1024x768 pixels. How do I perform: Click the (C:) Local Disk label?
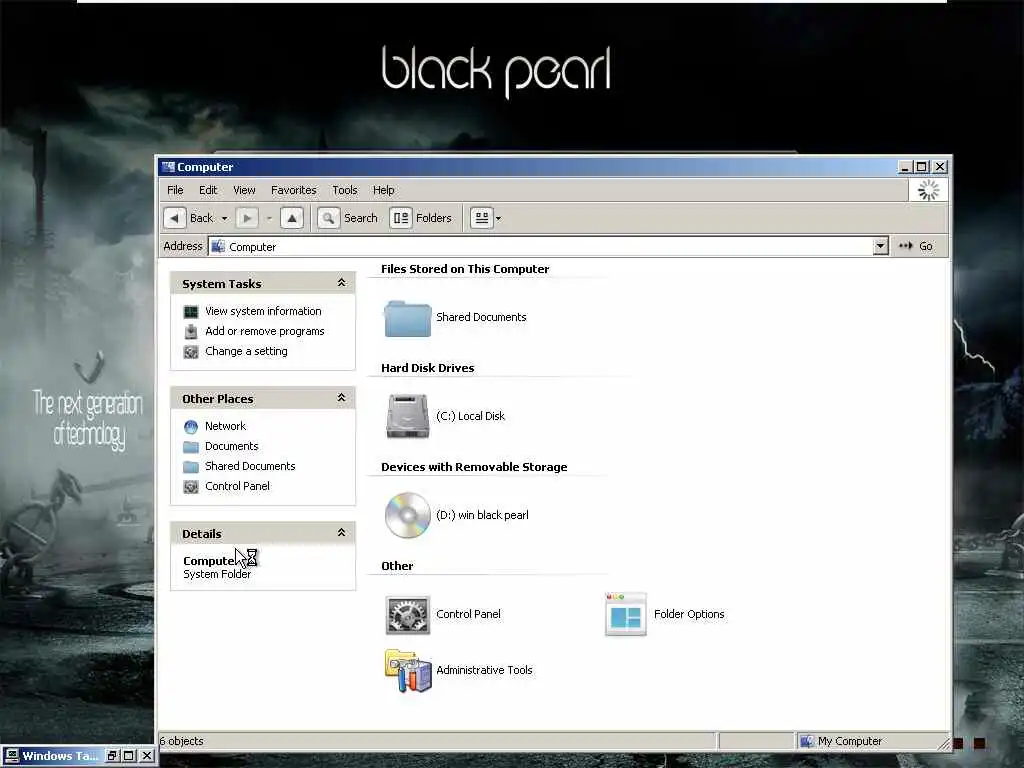pos(470,416)
